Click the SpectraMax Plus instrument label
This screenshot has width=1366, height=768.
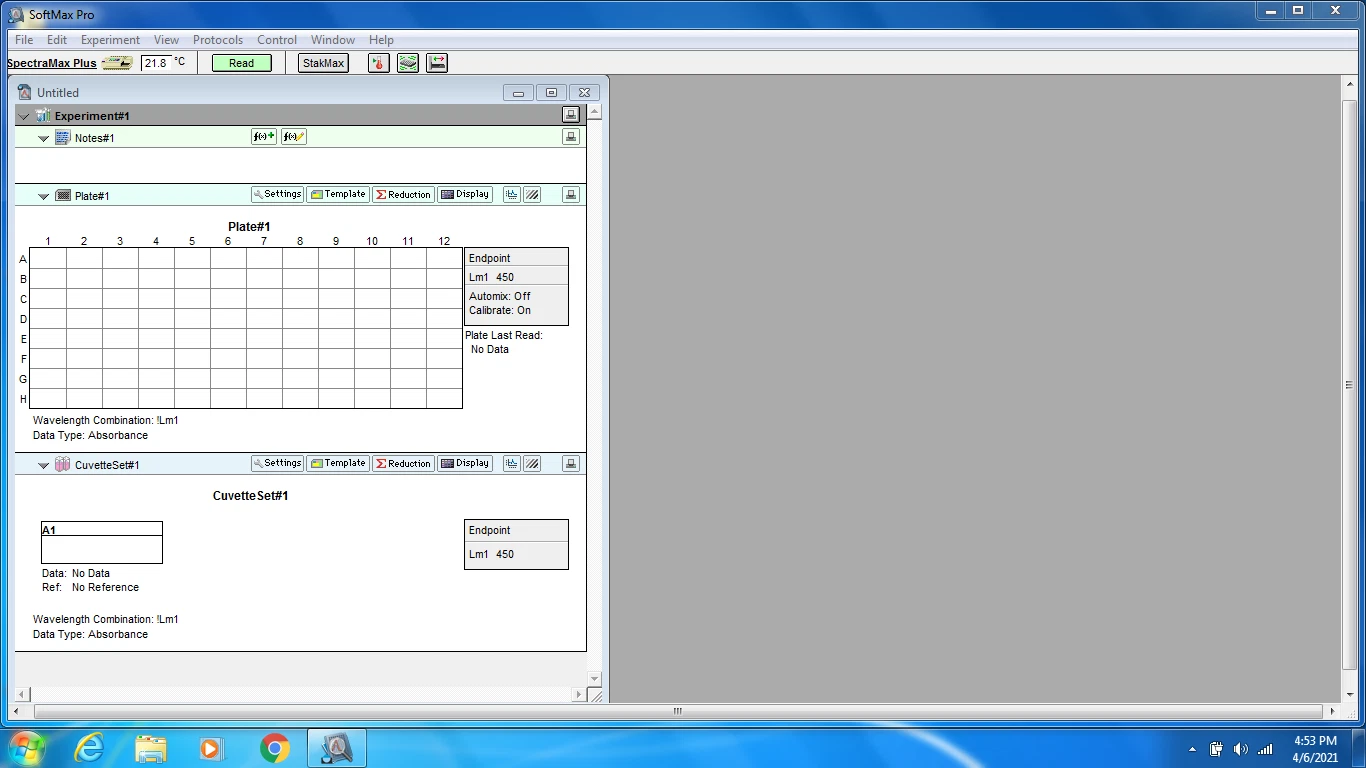52,63
